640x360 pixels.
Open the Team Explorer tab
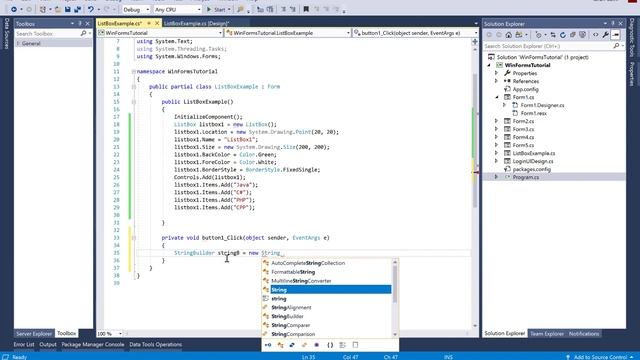coord(547,334)
